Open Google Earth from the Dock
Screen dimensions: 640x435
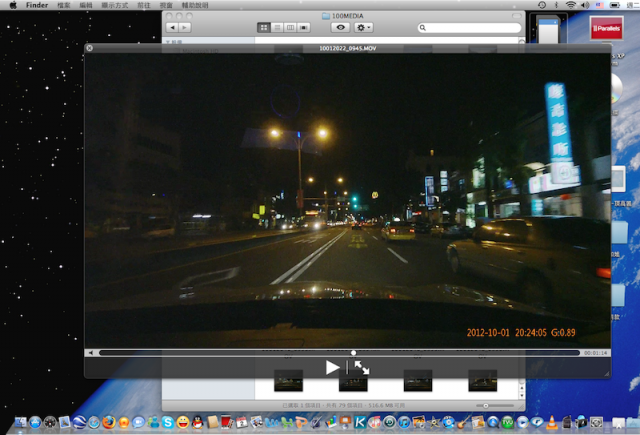[x=79, y=422]
